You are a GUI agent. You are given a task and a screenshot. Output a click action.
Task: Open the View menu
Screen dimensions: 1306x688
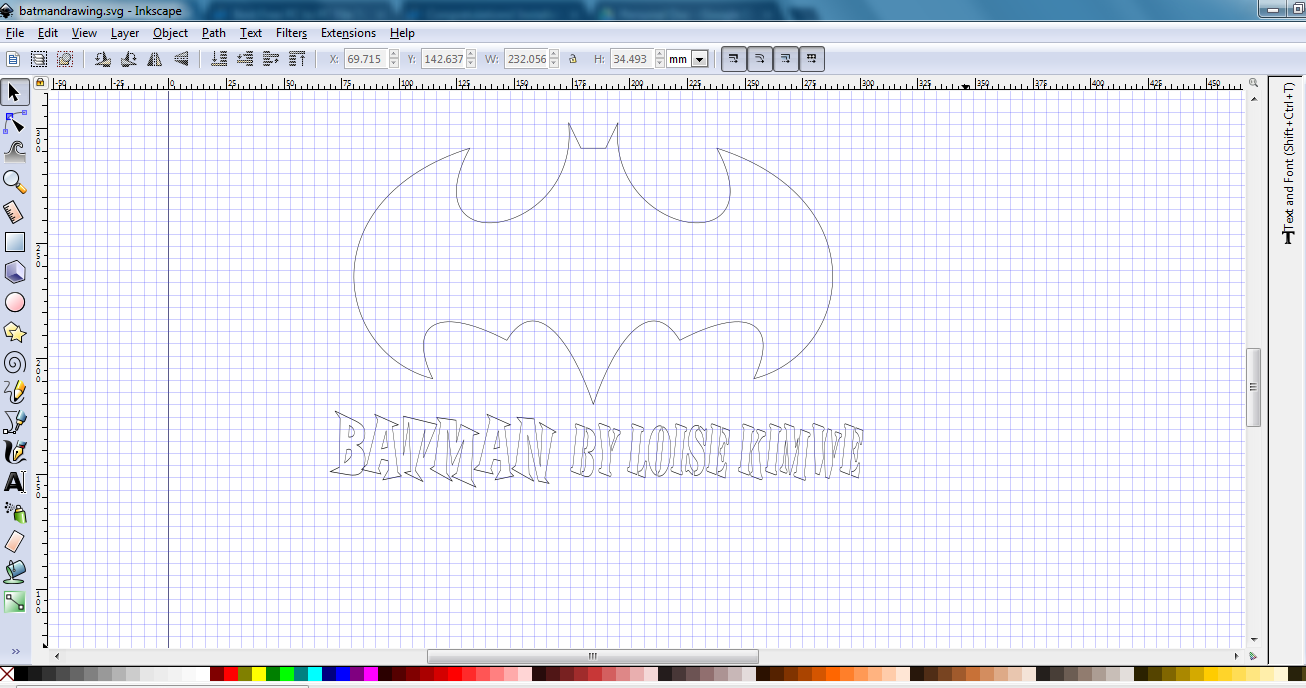(x=84, y=33)
